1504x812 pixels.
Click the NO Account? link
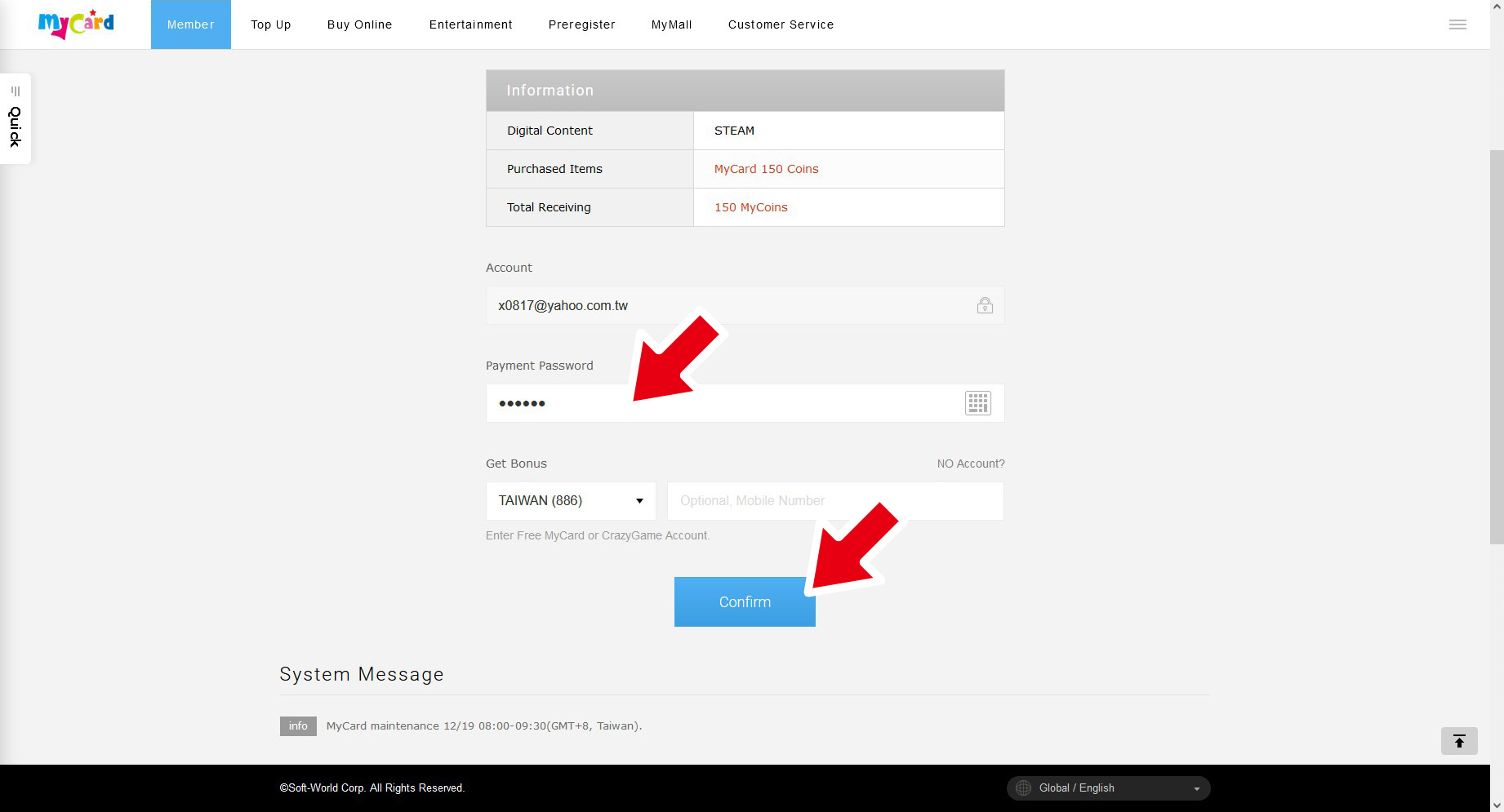pyautogui.click(x=971, y=464)
